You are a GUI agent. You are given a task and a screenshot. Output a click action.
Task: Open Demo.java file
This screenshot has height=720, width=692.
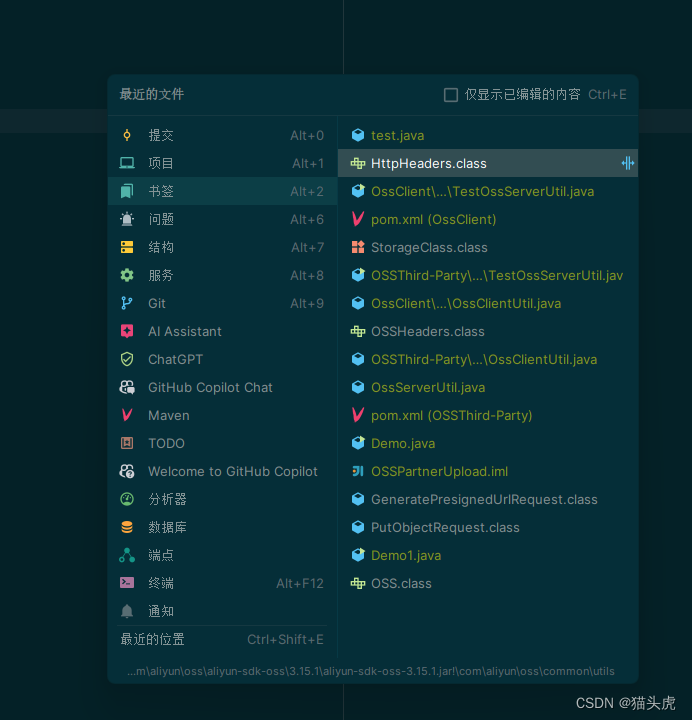pyautogui.click(x=488, y=444)
